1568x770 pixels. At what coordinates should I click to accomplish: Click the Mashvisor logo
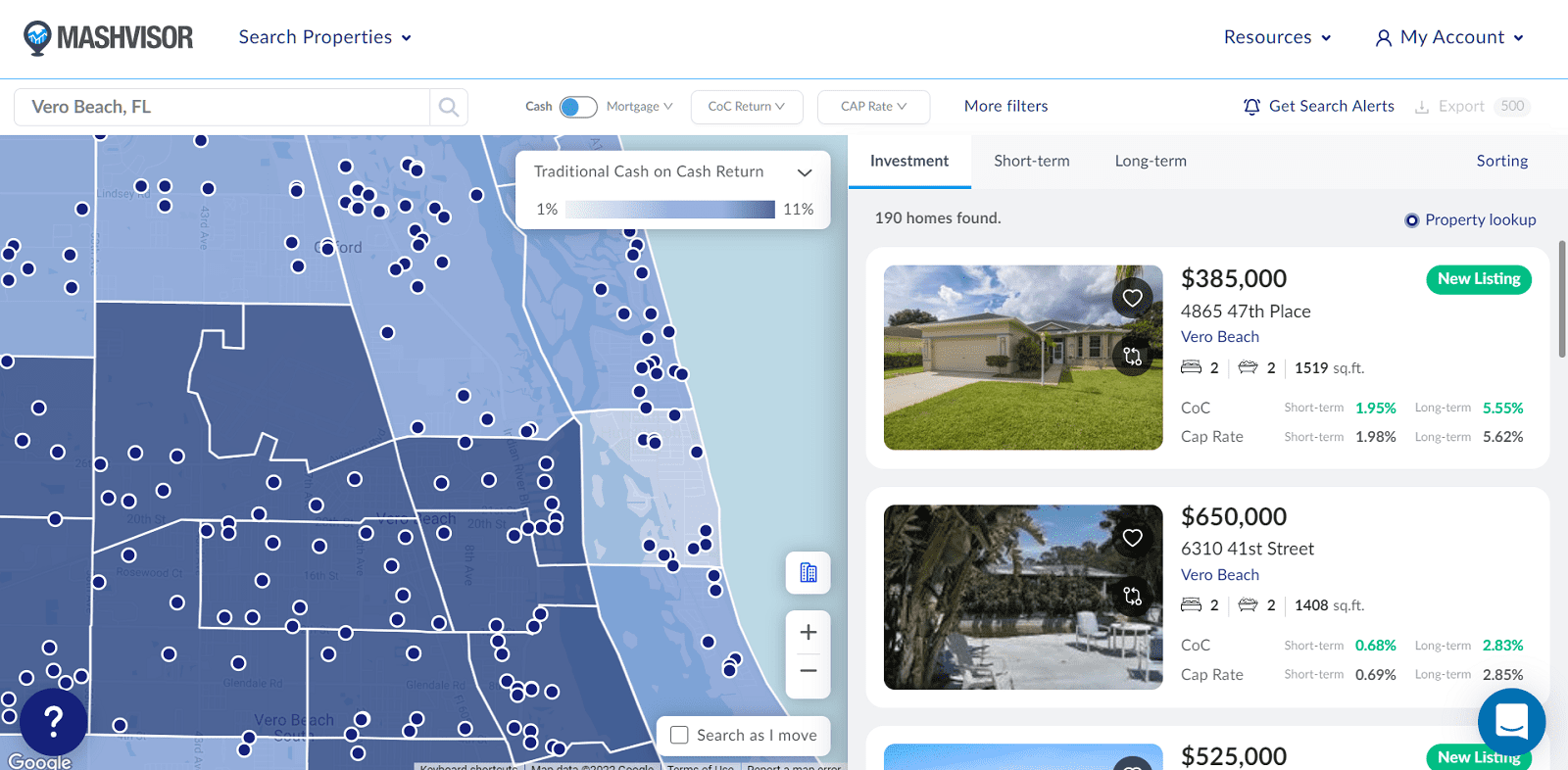(x=108, y=37)
